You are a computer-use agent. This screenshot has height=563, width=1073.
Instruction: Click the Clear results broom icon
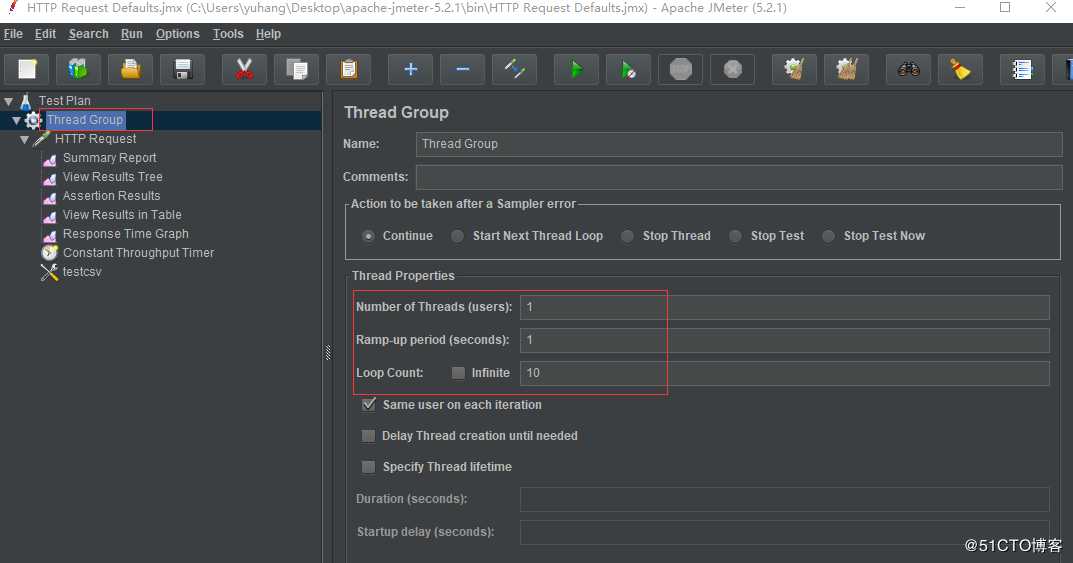point(794,69)
